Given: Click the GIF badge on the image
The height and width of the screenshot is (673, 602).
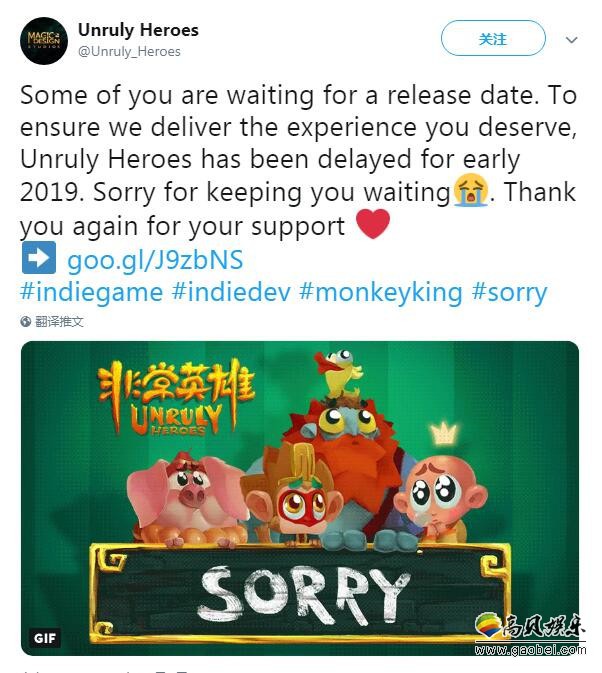Looking at the screenshot, I should tap(45, 638).
